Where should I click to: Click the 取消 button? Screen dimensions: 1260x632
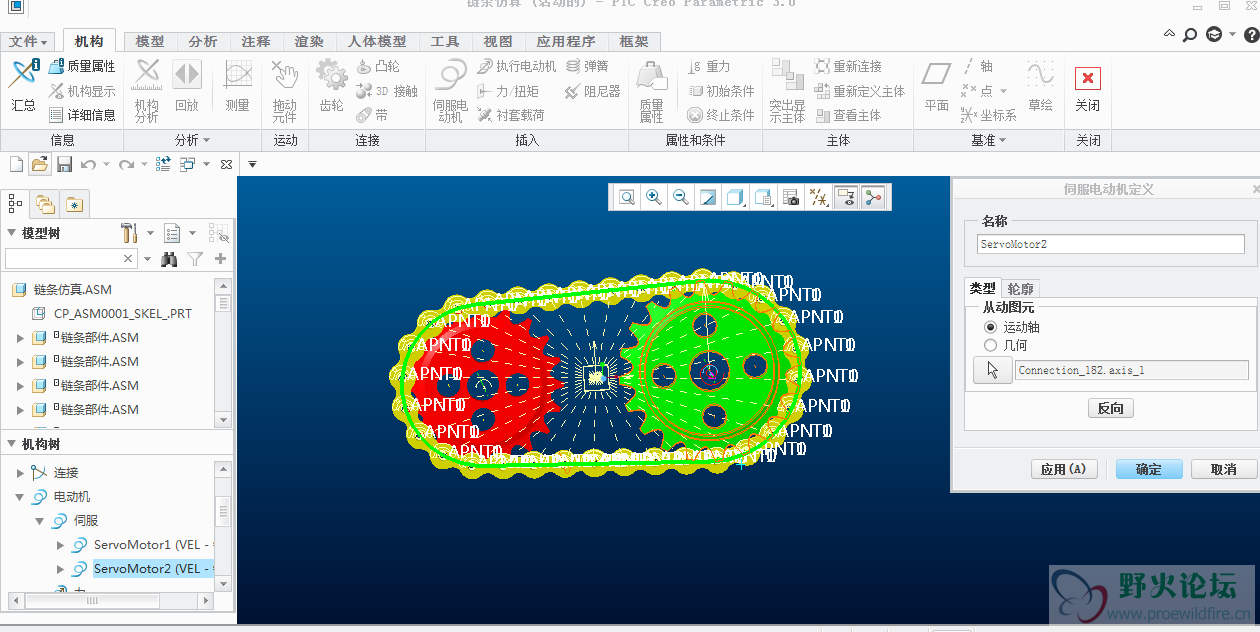(x=1223, y=469)
